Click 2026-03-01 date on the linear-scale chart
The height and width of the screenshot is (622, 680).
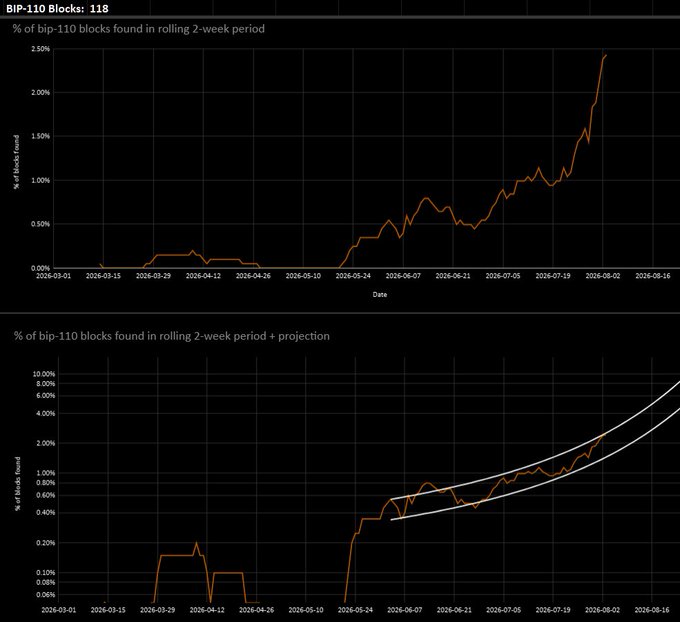click(53, 276)
